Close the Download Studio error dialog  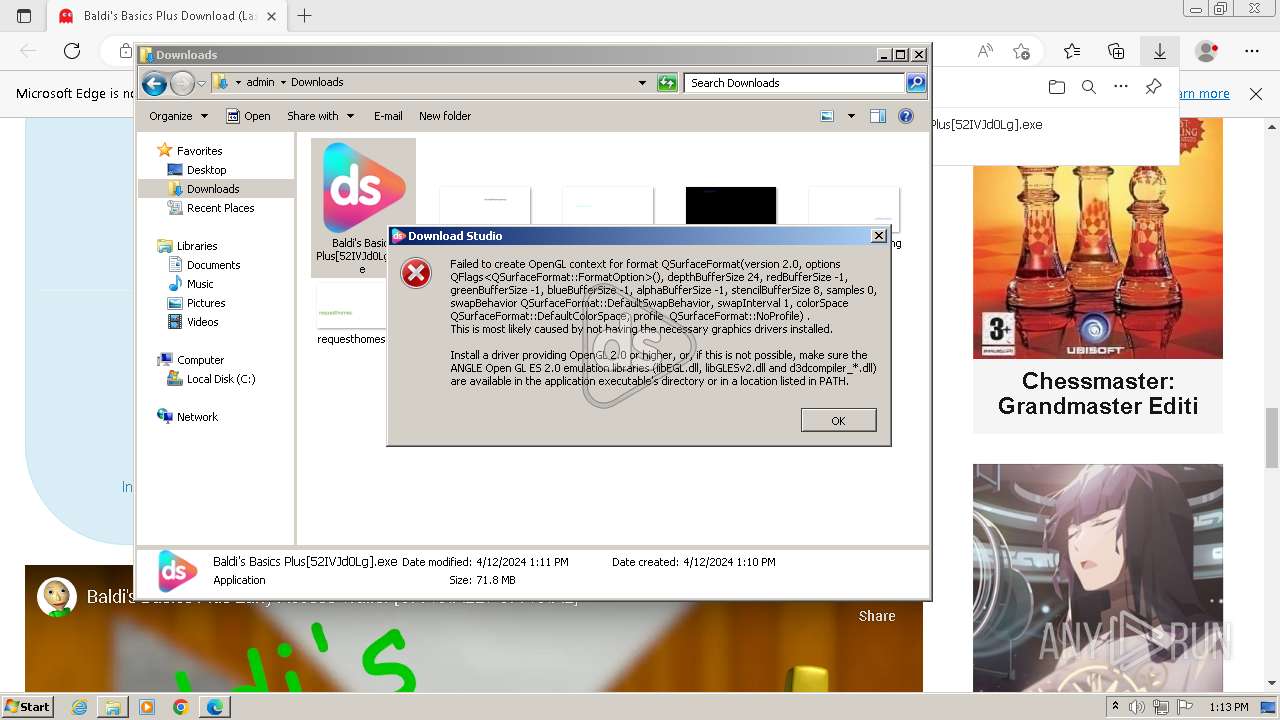[x=878, y=236]
